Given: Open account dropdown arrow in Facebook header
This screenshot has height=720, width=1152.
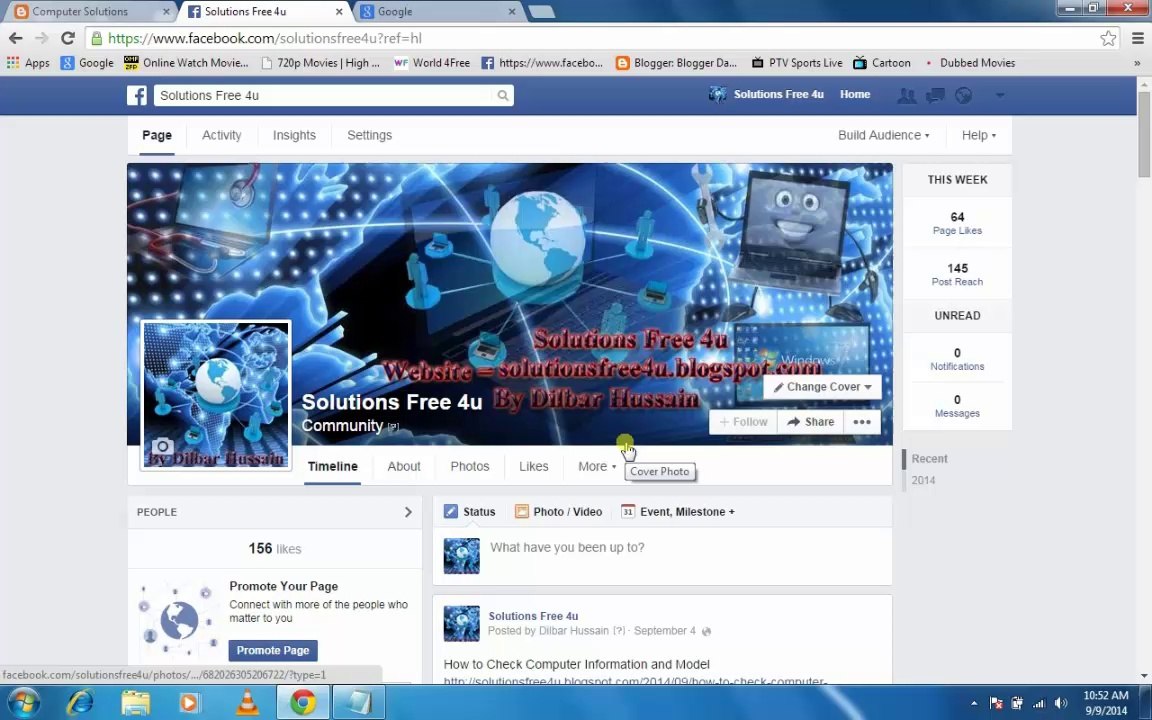Looking at the screenshot, I should click(999, 95).
